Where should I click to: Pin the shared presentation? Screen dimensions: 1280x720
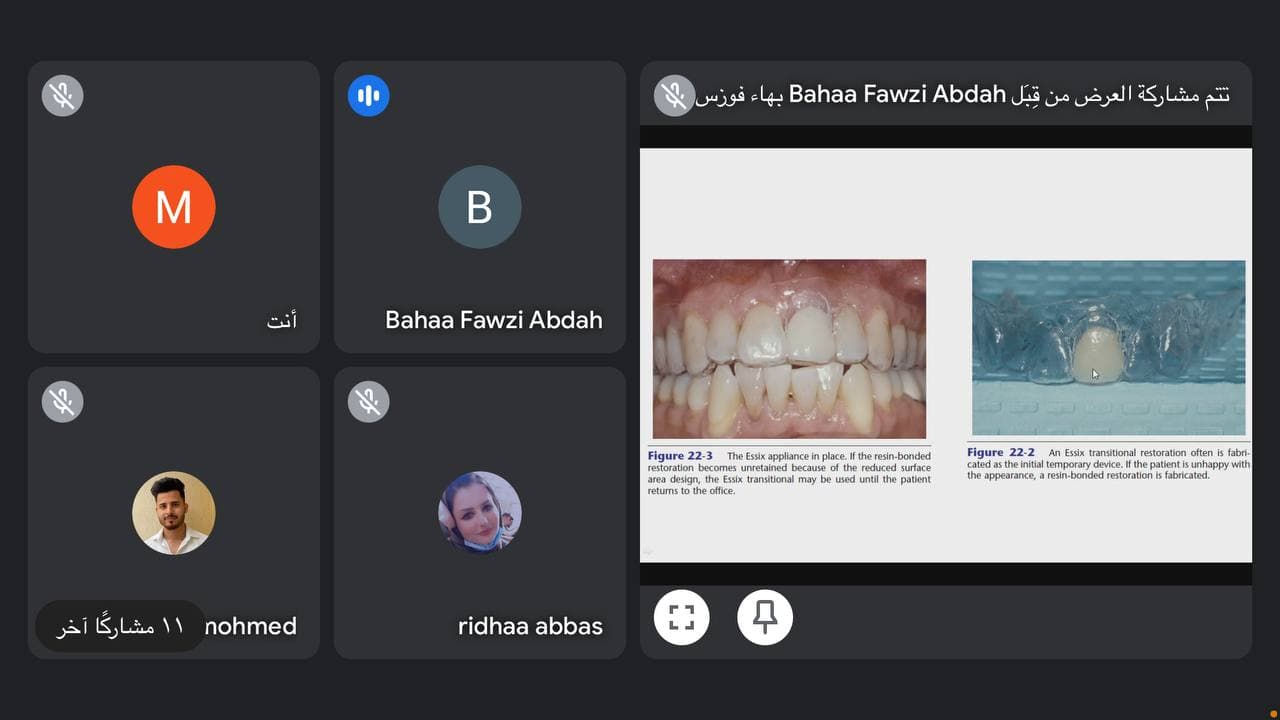[x=765, y=618]
